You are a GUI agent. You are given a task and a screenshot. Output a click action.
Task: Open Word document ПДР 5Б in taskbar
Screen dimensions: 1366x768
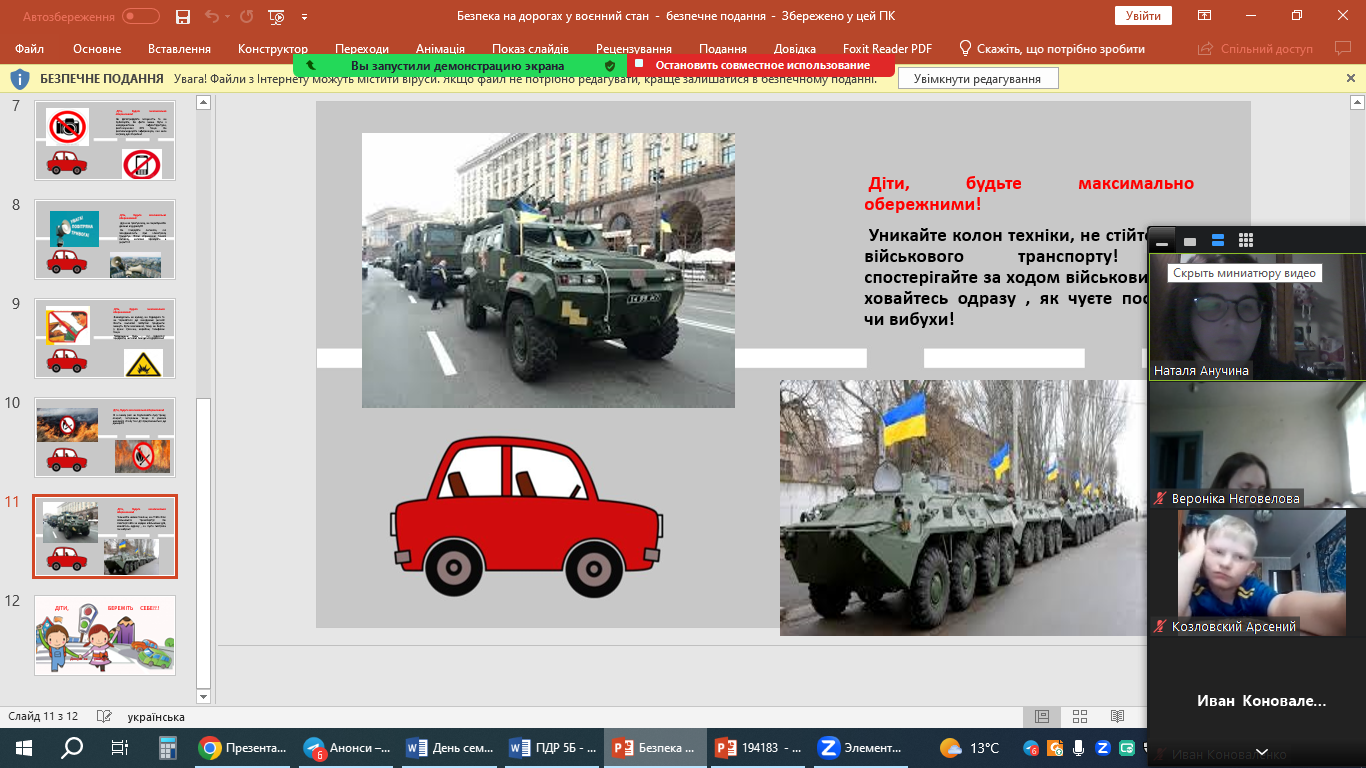553,747
